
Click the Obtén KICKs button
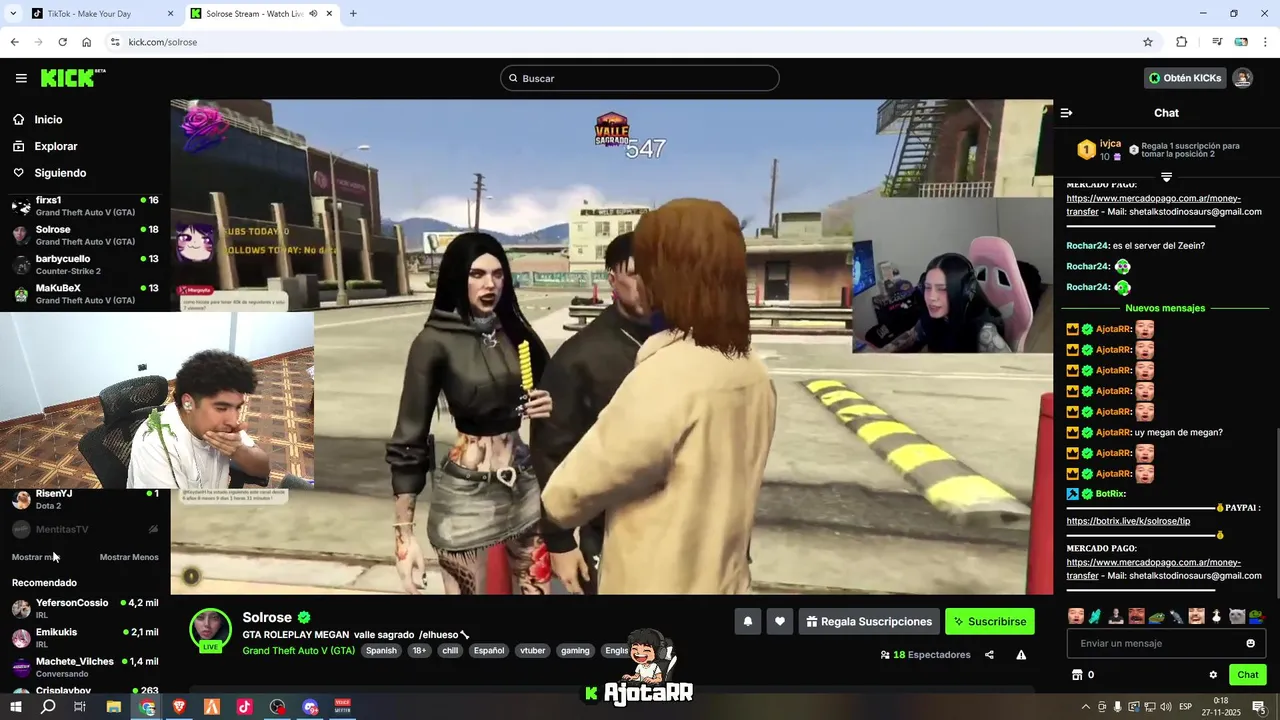click(1185, 78)
